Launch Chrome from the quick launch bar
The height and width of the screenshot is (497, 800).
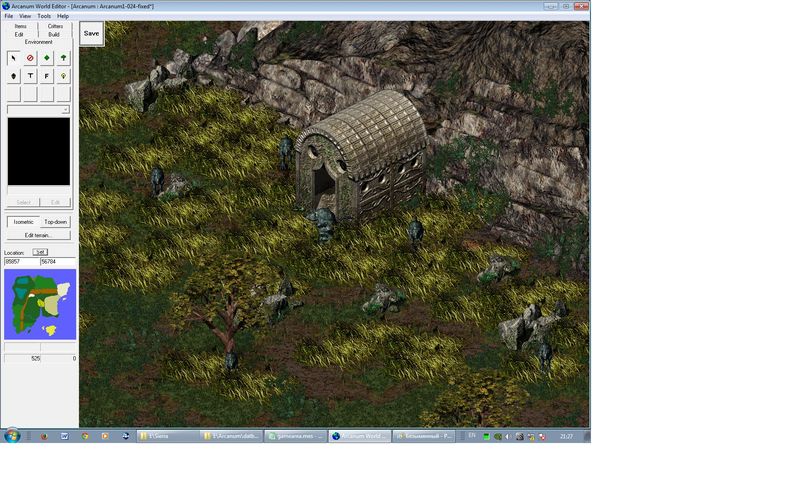pyautogui.click(x=85, y=436)
